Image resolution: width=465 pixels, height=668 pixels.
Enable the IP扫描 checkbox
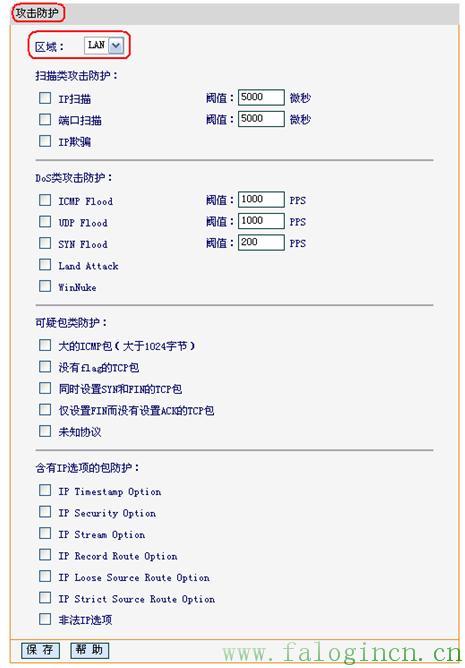[45, 98]
